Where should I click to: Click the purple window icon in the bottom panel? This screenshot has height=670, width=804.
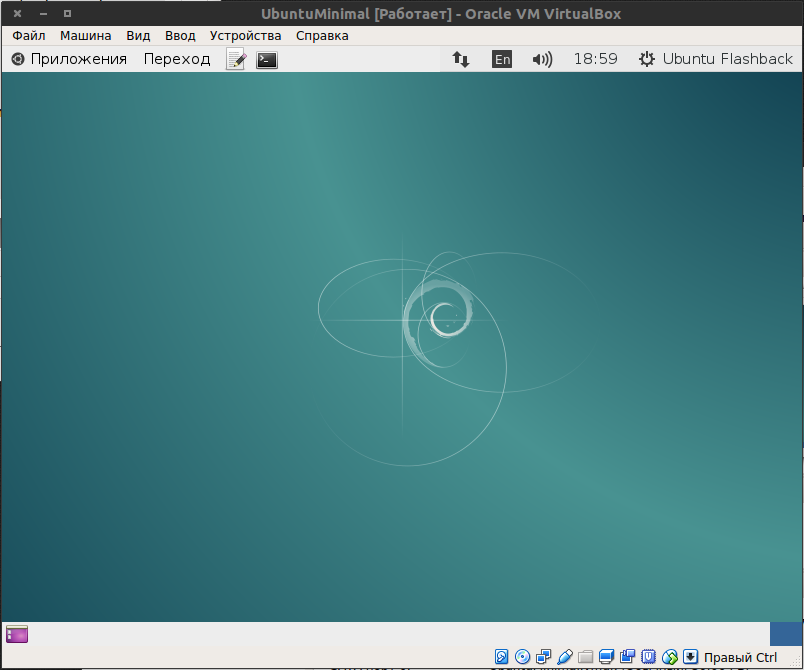[x=17, y=635]
